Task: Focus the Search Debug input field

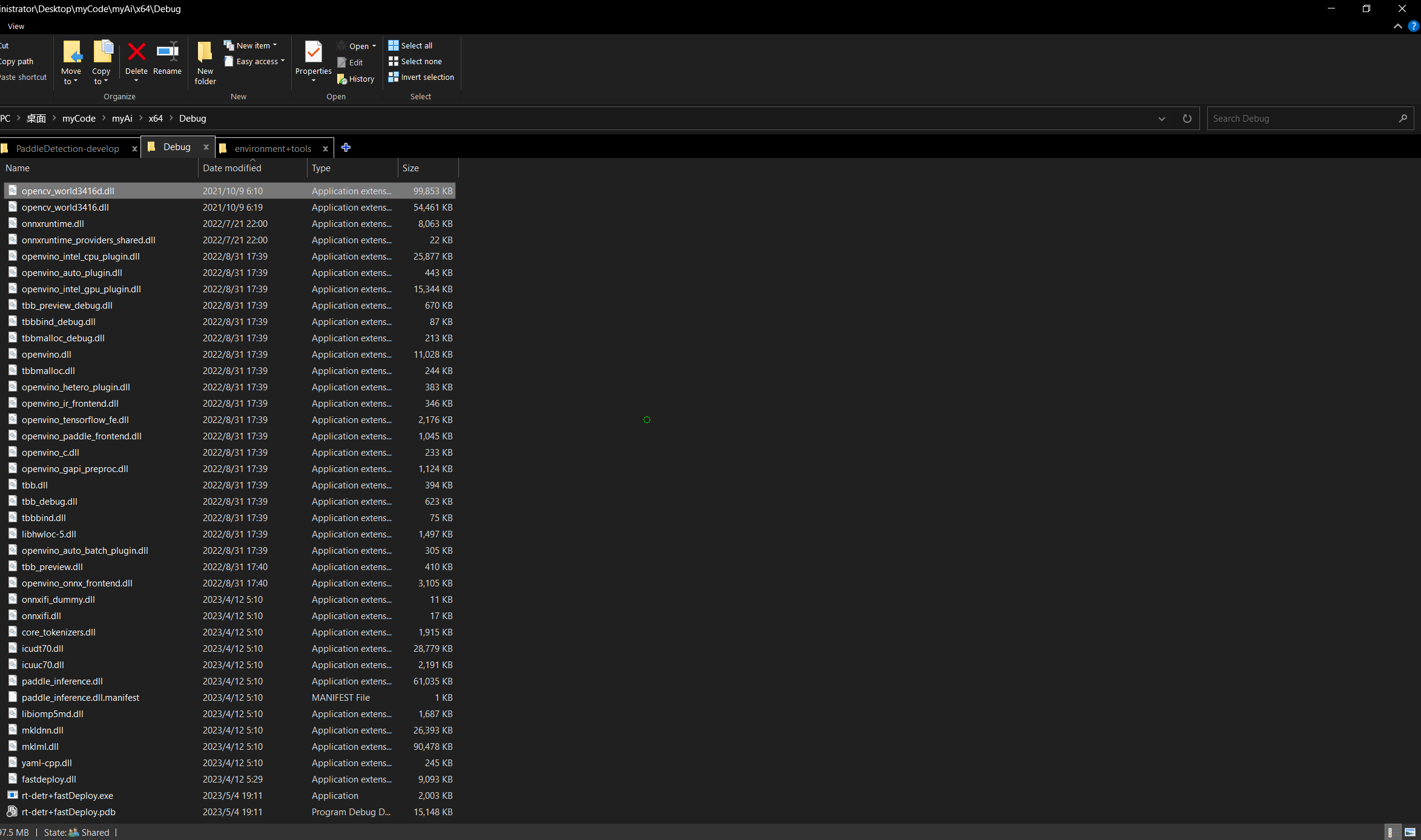Action: (x=1302, y=119)
